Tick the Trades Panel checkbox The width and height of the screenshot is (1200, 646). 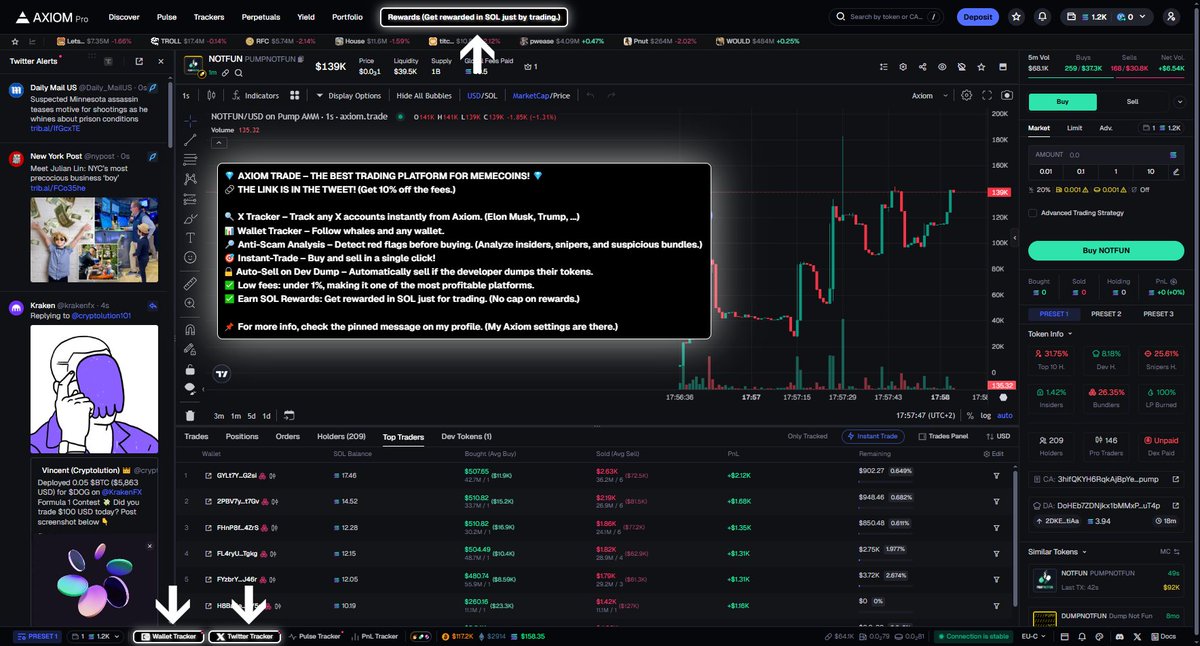click(x=921, y=436)
